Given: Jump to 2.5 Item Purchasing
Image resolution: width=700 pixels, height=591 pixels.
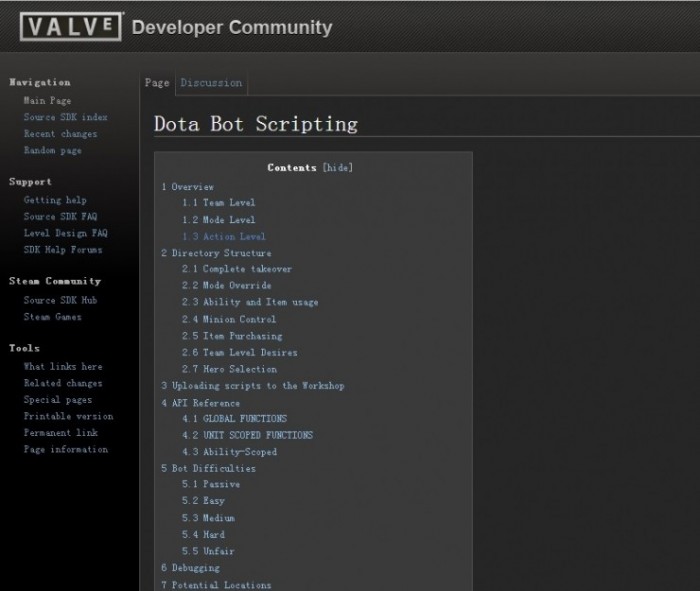Looking at the screenshot, I should (x=232, y=336).
